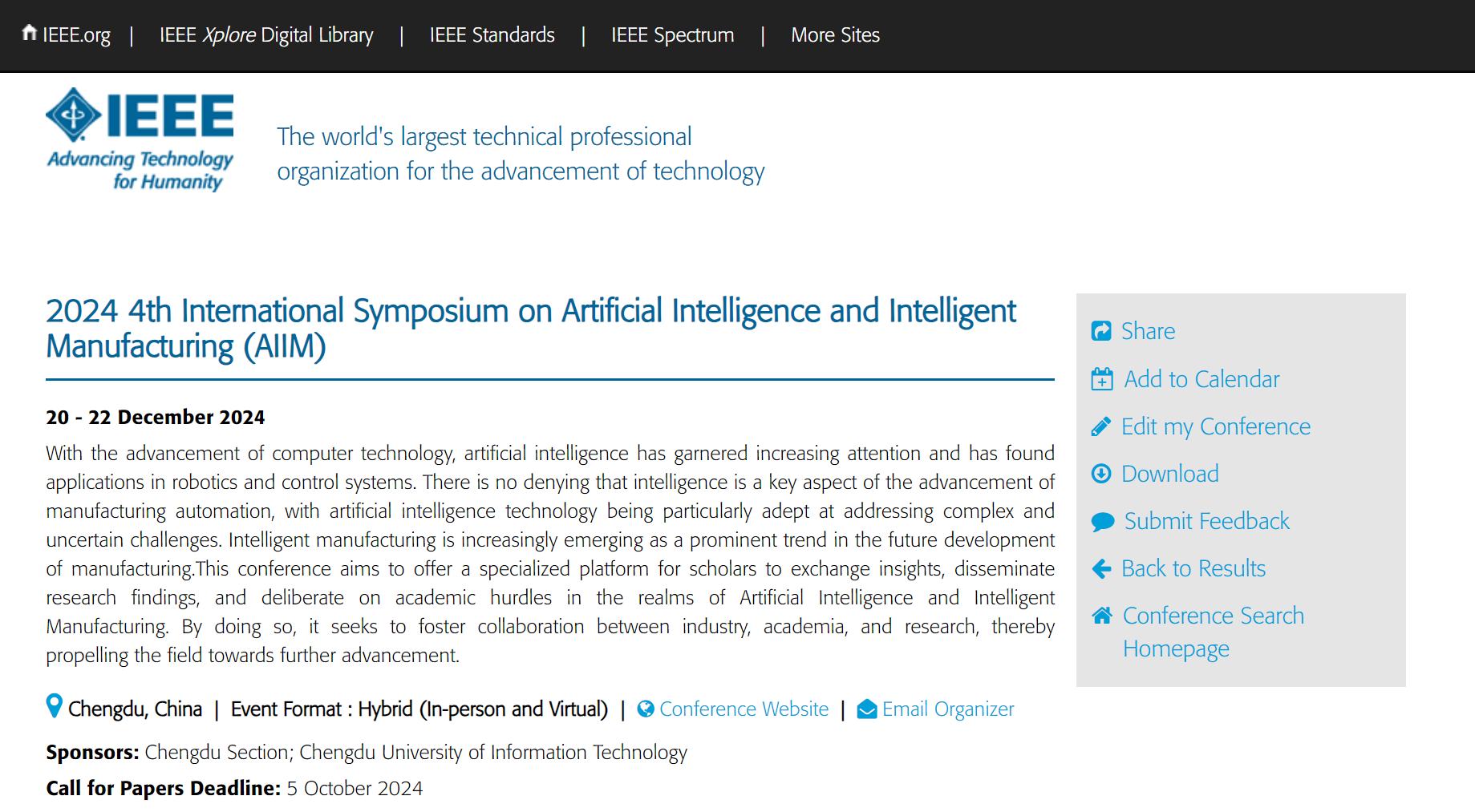
Task: Open the Conference Website link
Action: pos(744,709)
